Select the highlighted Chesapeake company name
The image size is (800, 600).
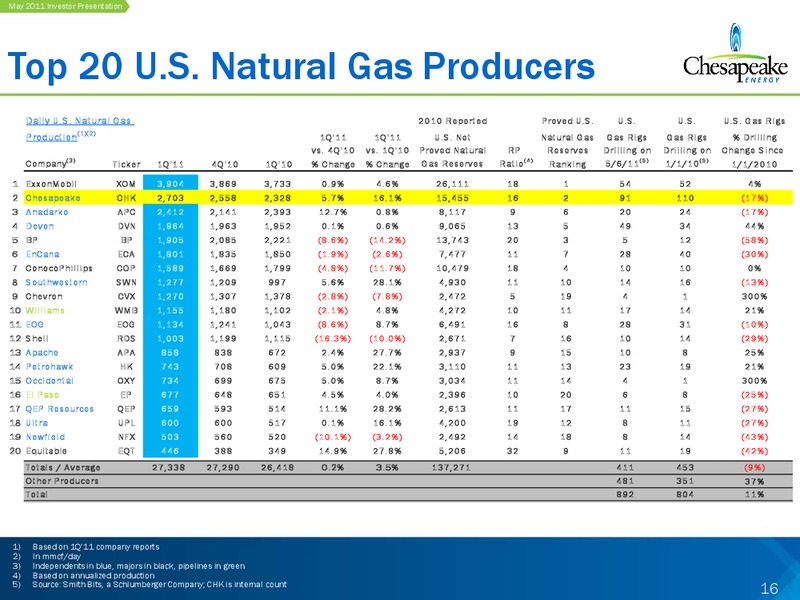pos(53,198)
